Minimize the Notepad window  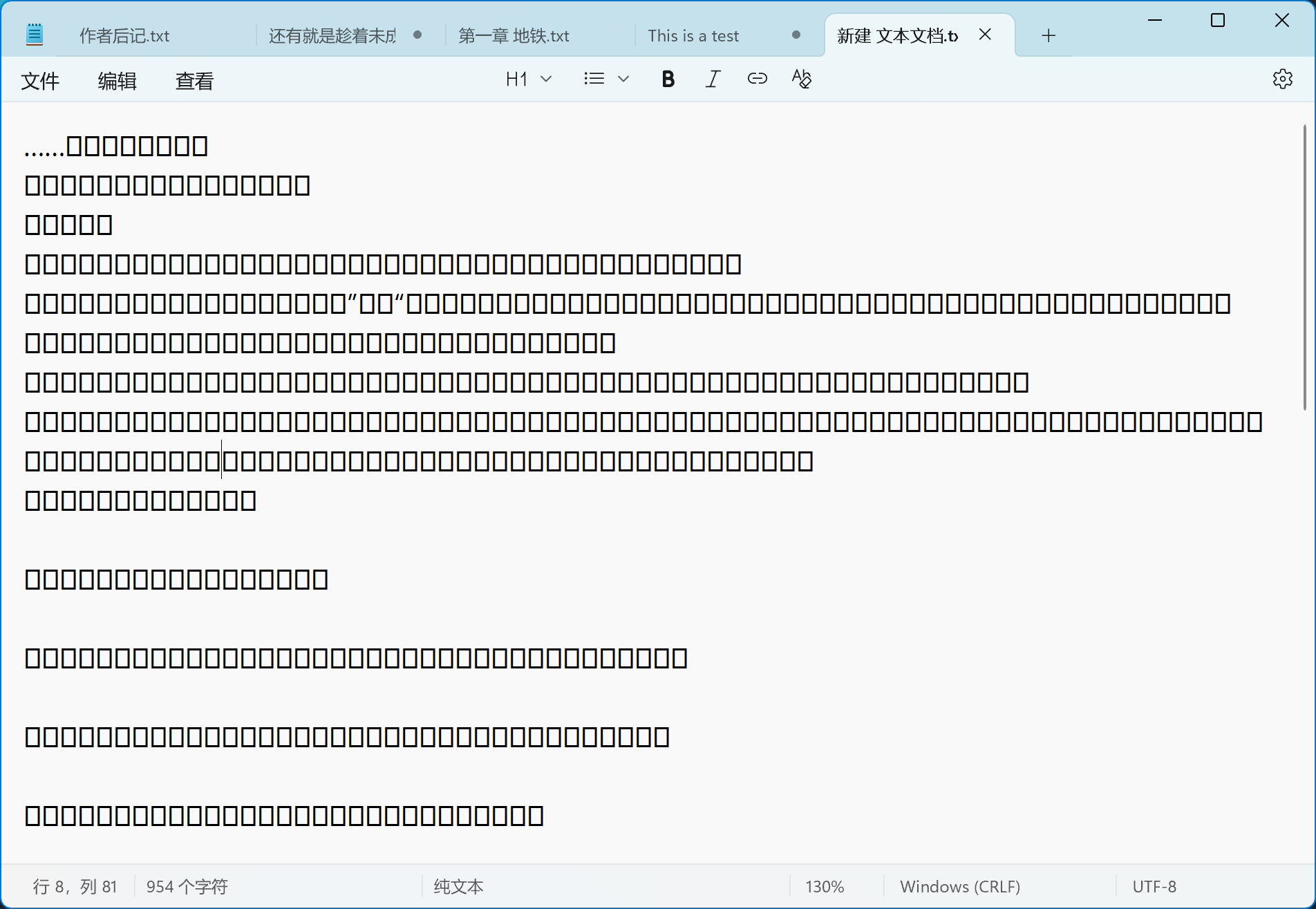pyautogui.click(x=1154, y=21)
